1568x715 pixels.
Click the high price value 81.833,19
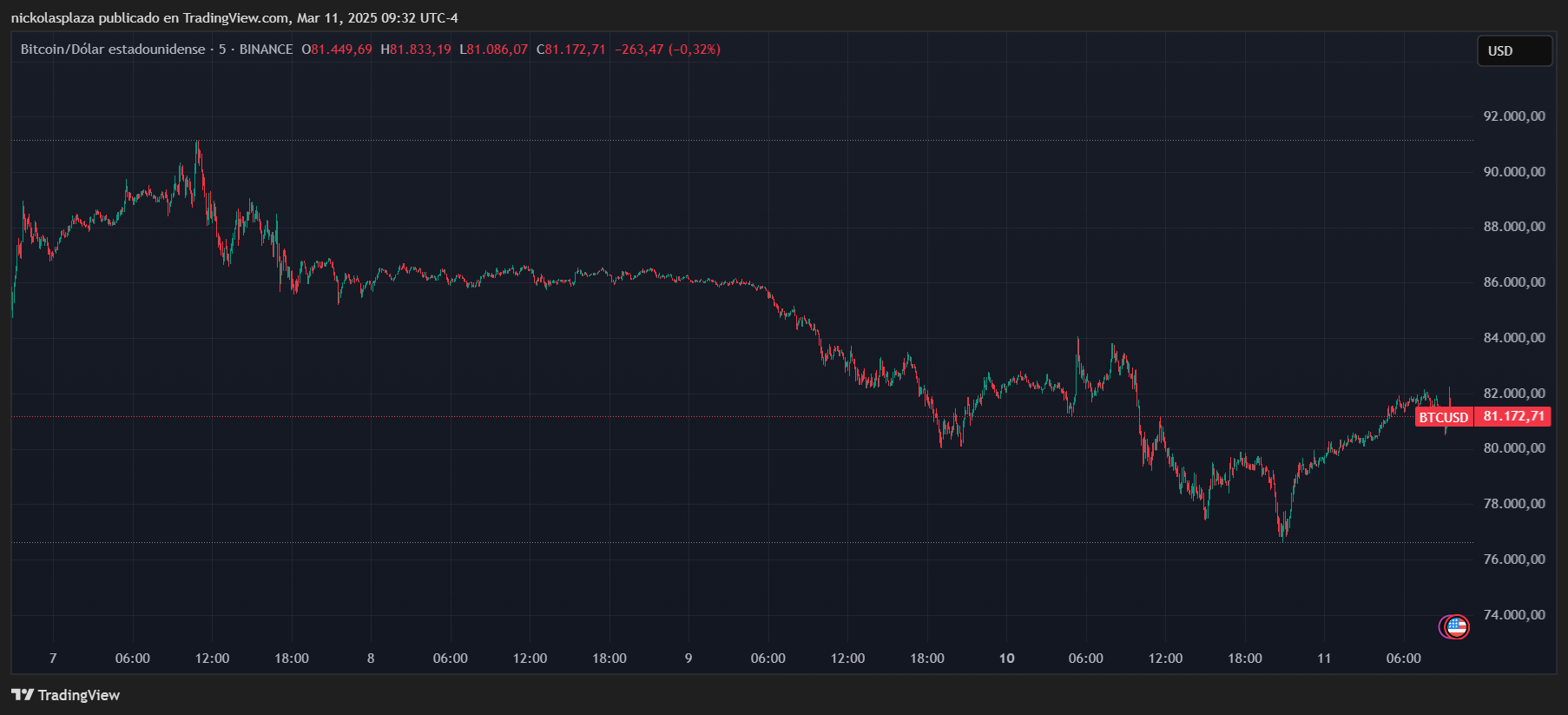[x=420, y=50]
